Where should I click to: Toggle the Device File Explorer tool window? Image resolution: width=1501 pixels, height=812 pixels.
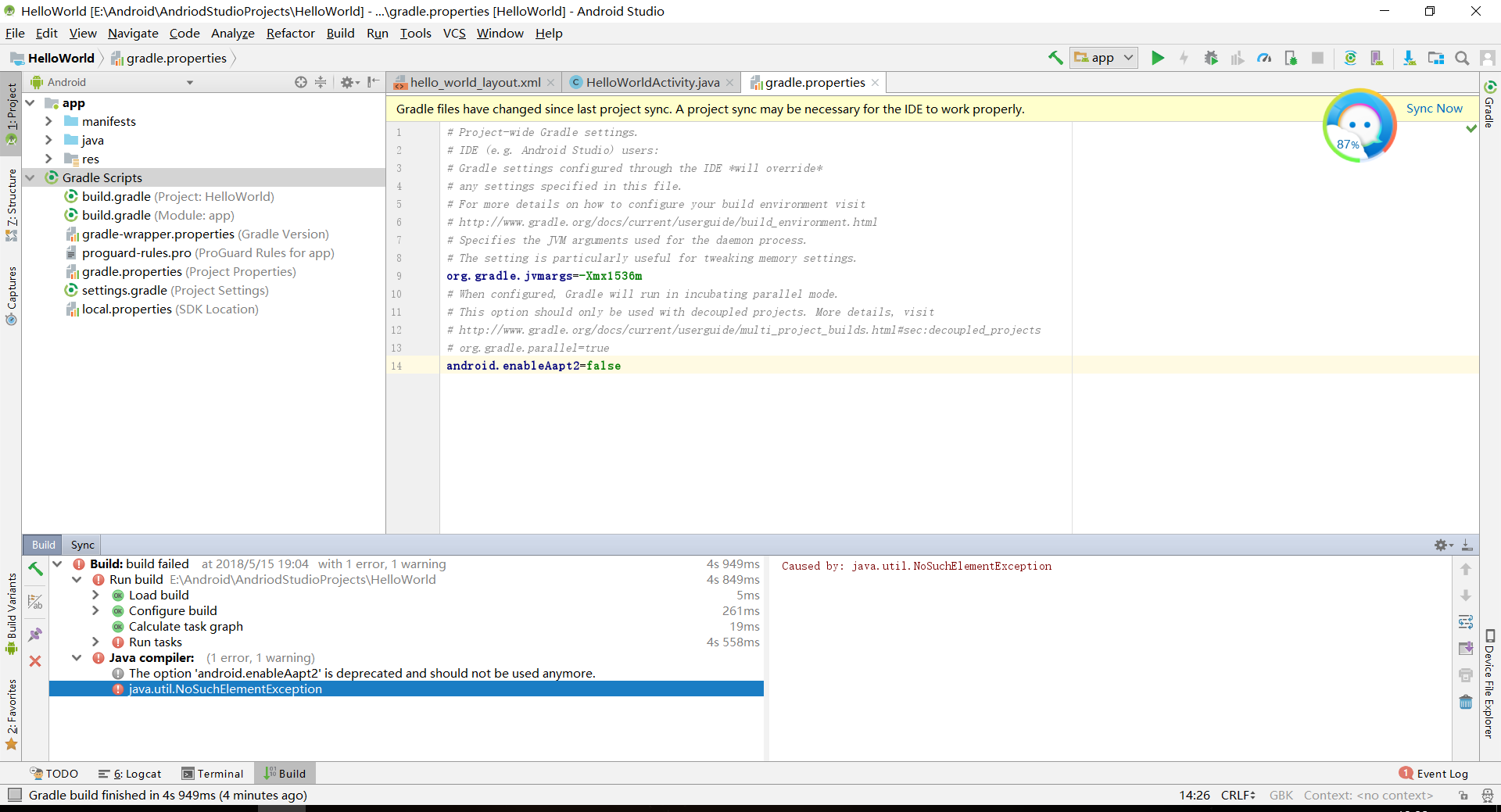[x=1489, y=683]
